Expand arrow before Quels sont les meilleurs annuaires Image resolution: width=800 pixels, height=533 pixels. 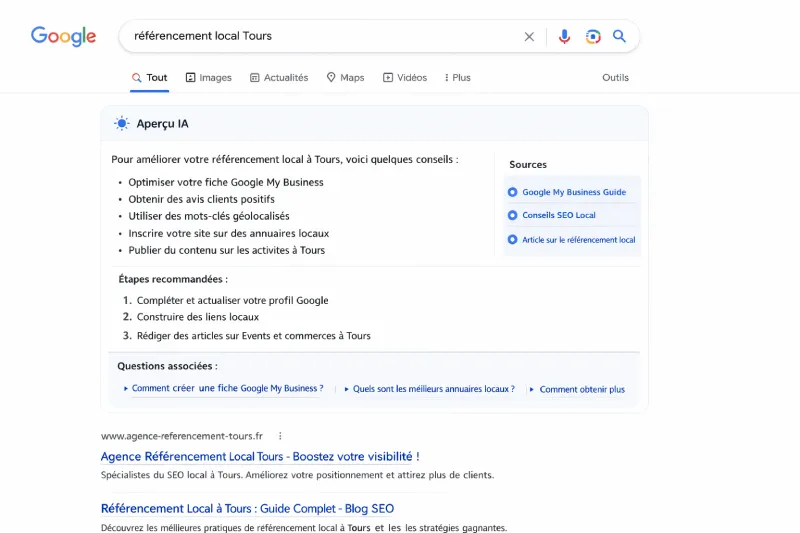click(346, 389)
